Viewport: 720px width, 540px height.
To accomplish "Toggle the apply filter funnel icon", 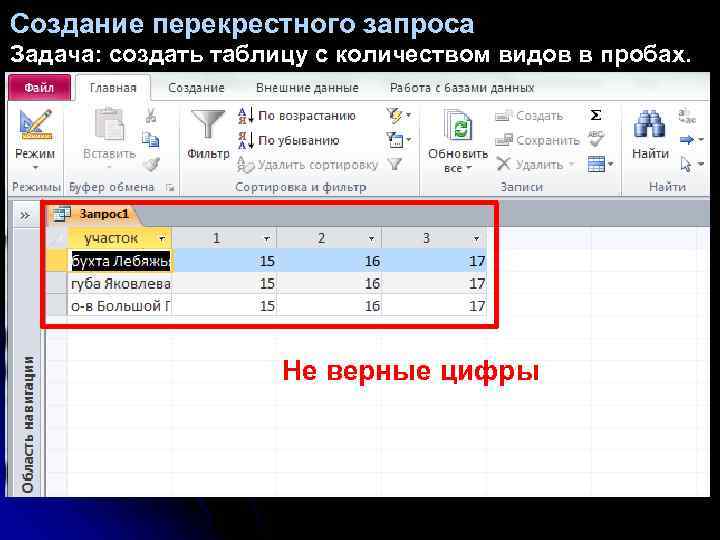I will [x=394, y=164].
